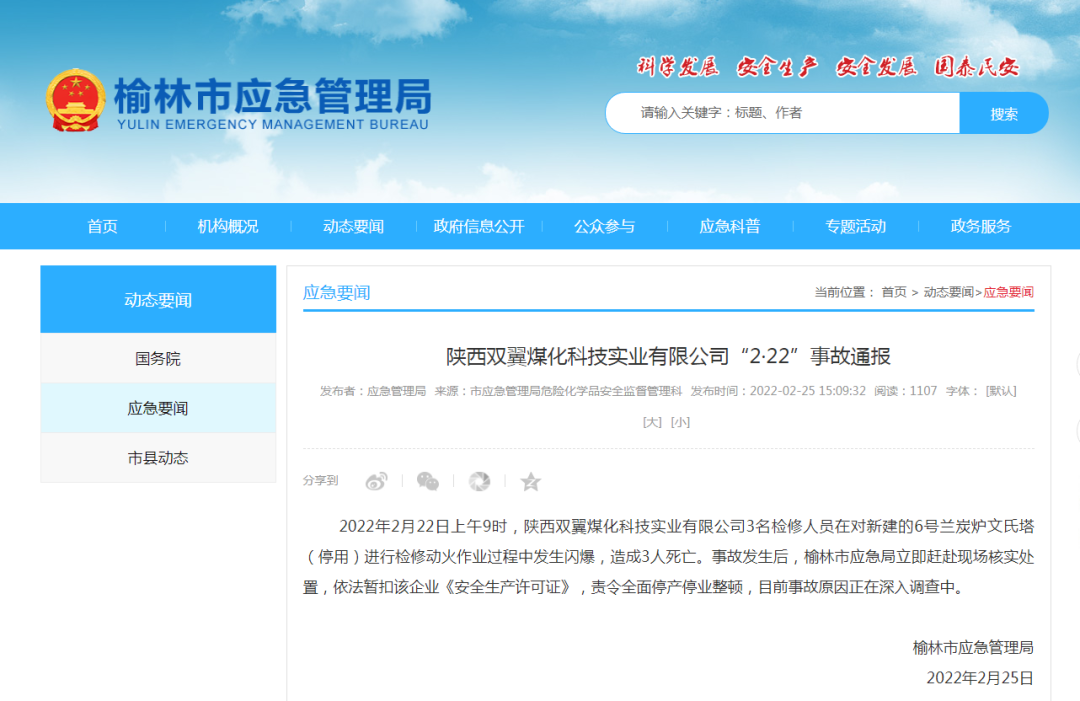Open the 应急科普 navigation item

tap(730, 226)
